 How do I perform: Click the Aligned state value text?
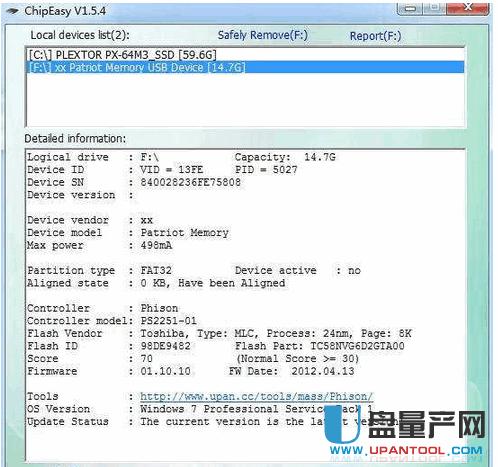(x=213, y=283)
